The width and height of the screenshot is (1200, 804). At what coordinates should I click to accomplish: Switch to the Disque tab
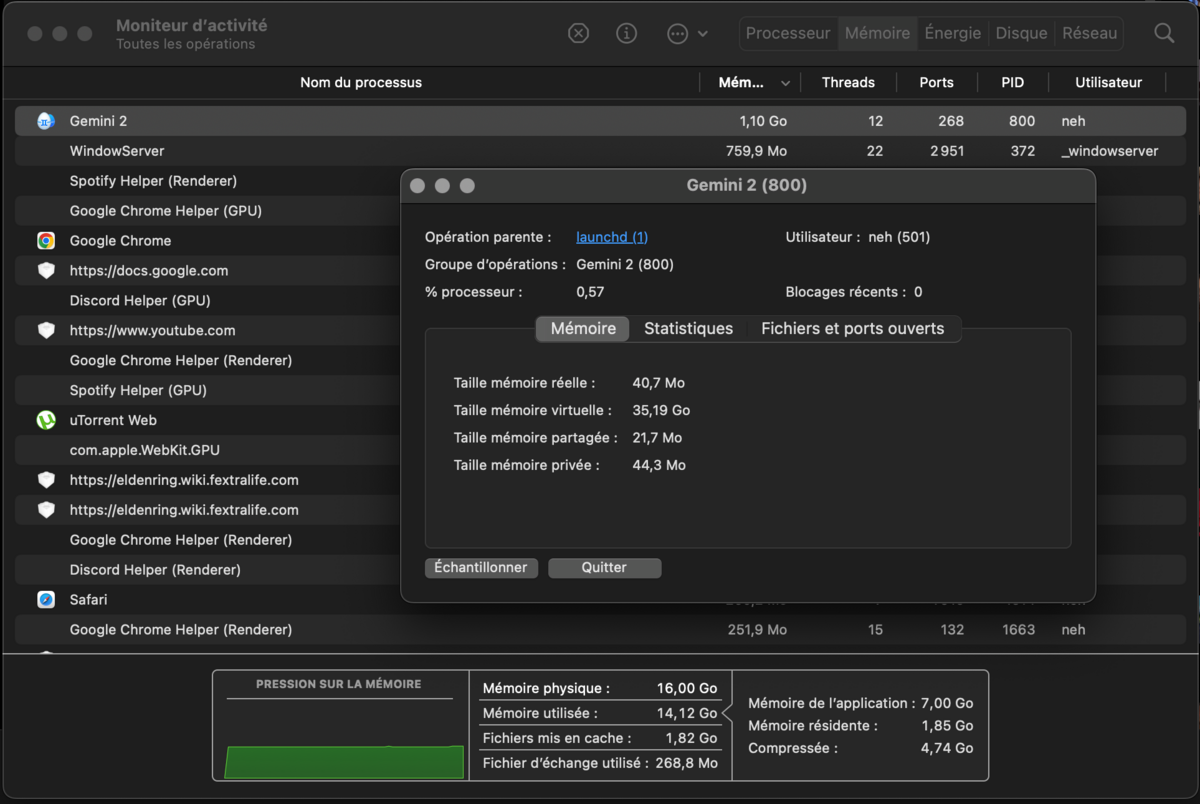pyautogui.click(x=1022, y=33)
